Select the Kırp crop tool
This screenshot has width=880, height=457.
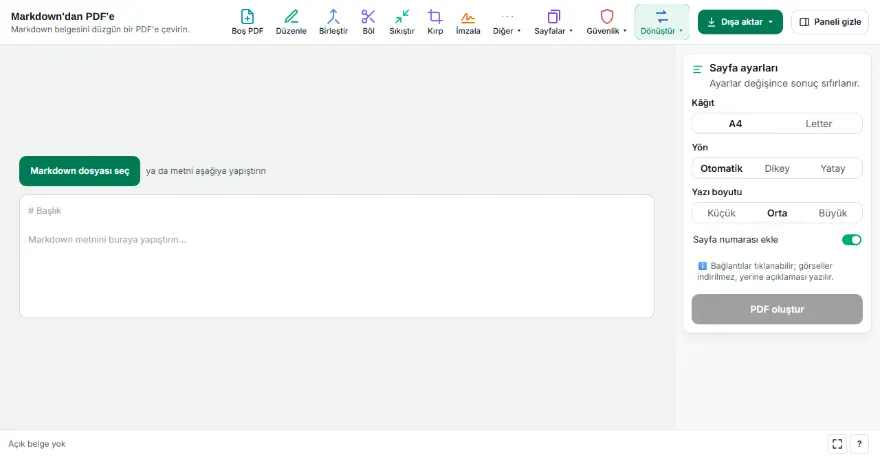click(435, 22)
